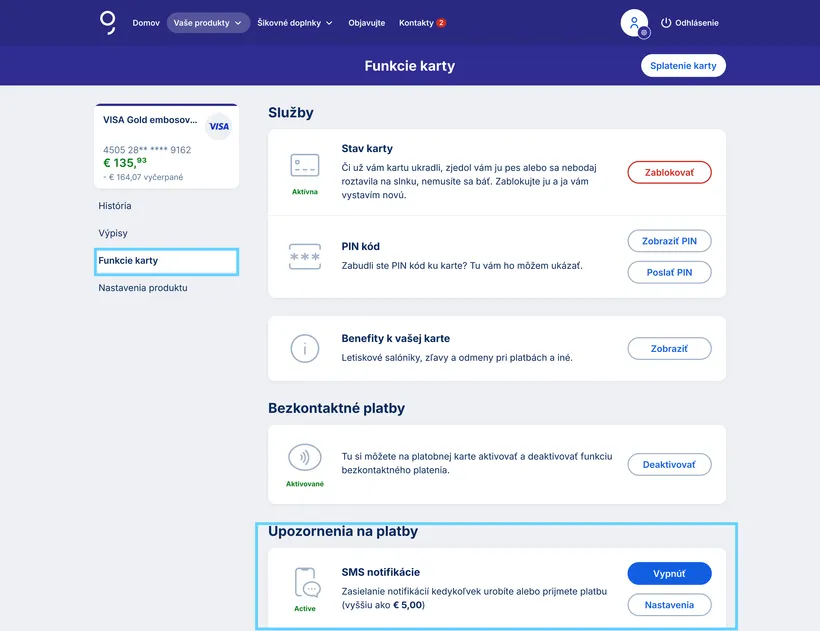Viewport: 820px width, 631px height.
Task: Click the SMS notification phone icon
Action: [x=305, y=582]
